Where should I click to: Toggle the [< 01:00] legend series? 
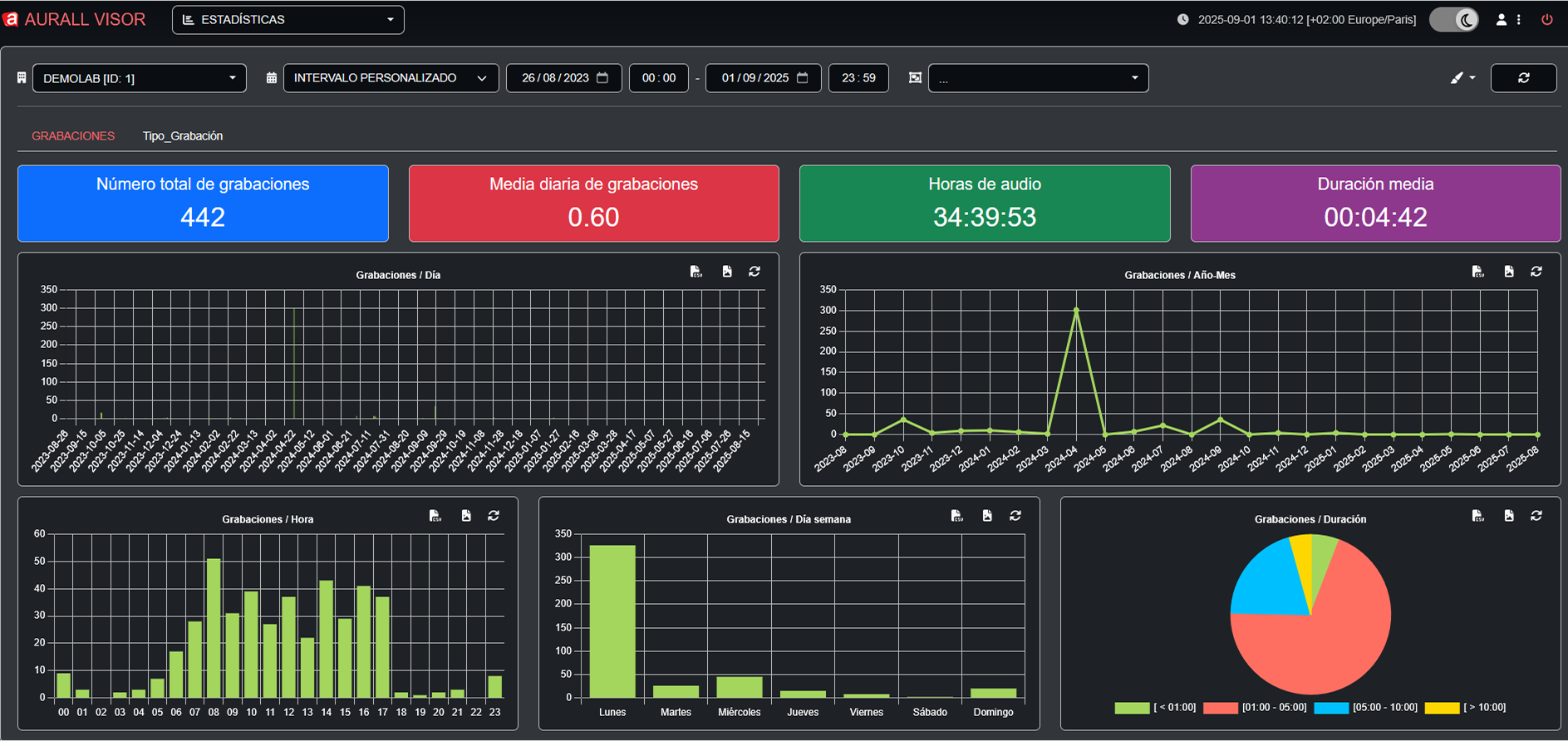point(1132,708)
